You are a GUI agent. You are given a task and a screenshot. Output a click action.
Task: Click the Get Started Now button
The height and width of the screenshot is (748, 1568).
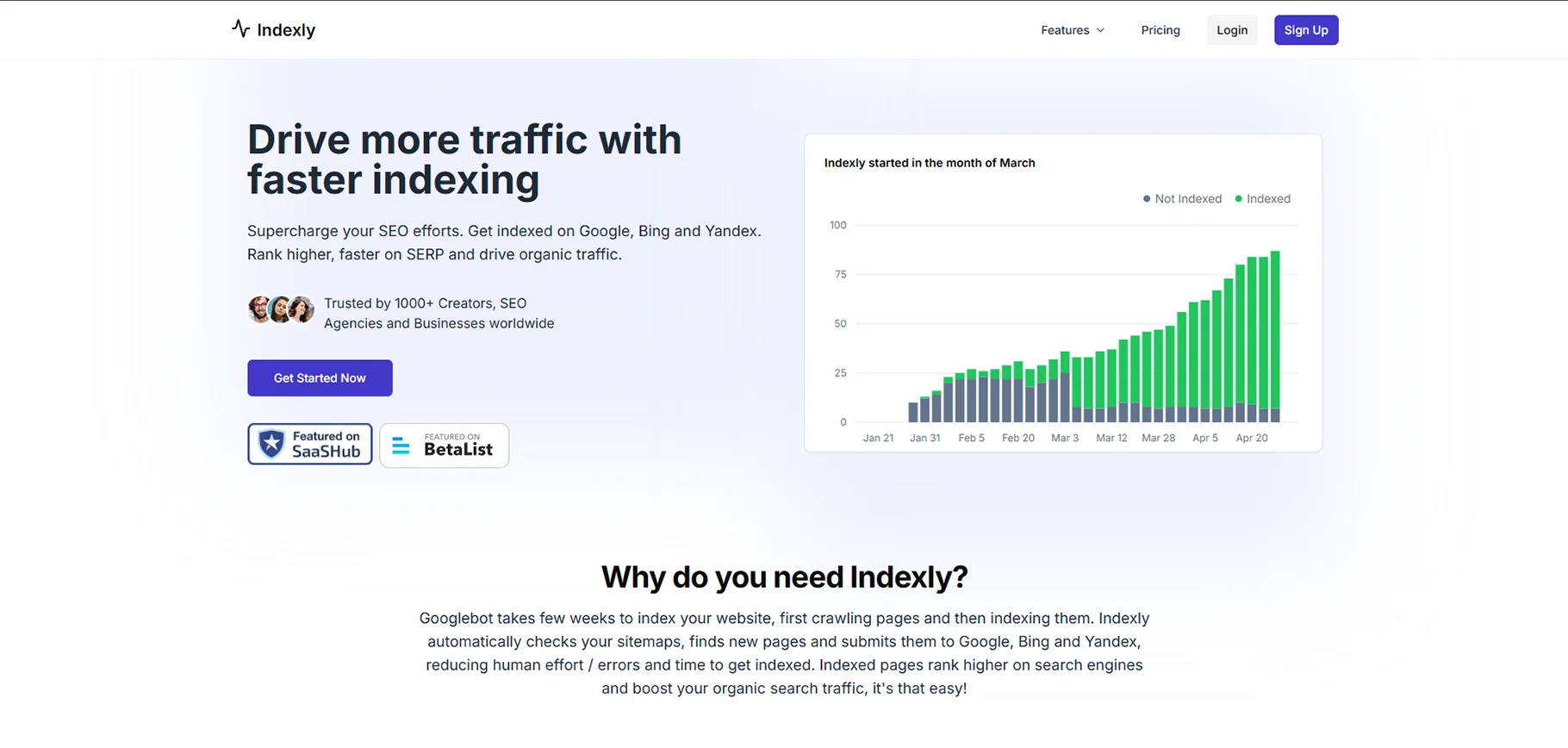pos(320,378)
